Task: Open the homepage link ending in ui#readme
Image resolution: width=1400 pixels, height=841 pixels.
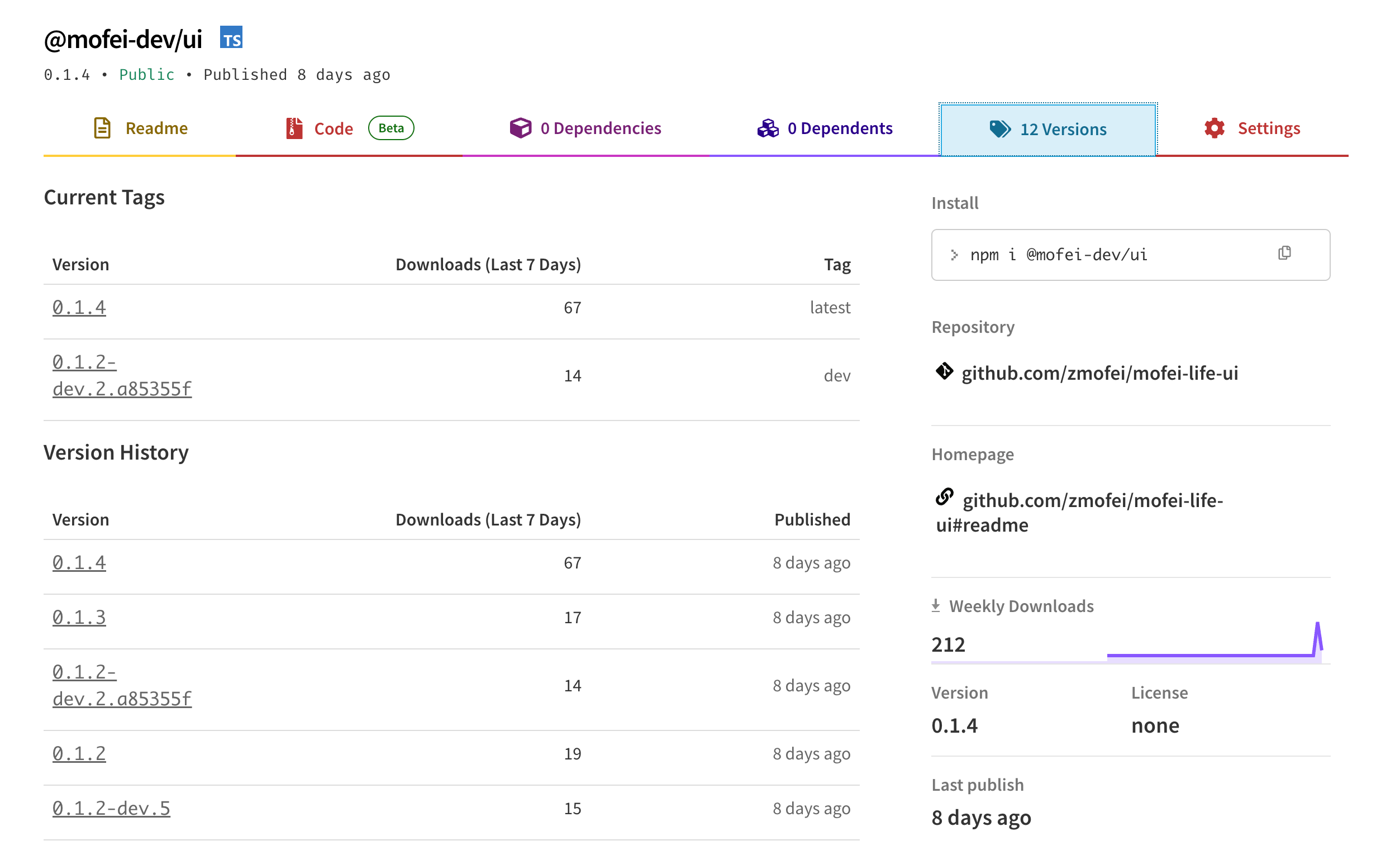Action: 1080,512
